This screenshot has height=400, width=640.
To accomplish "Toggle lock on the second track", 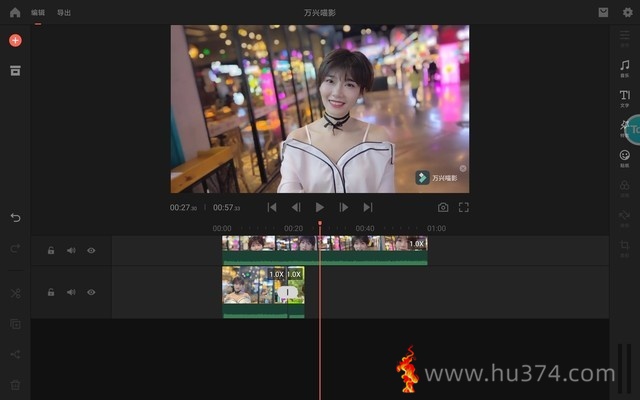I will [x=51, y=292].
